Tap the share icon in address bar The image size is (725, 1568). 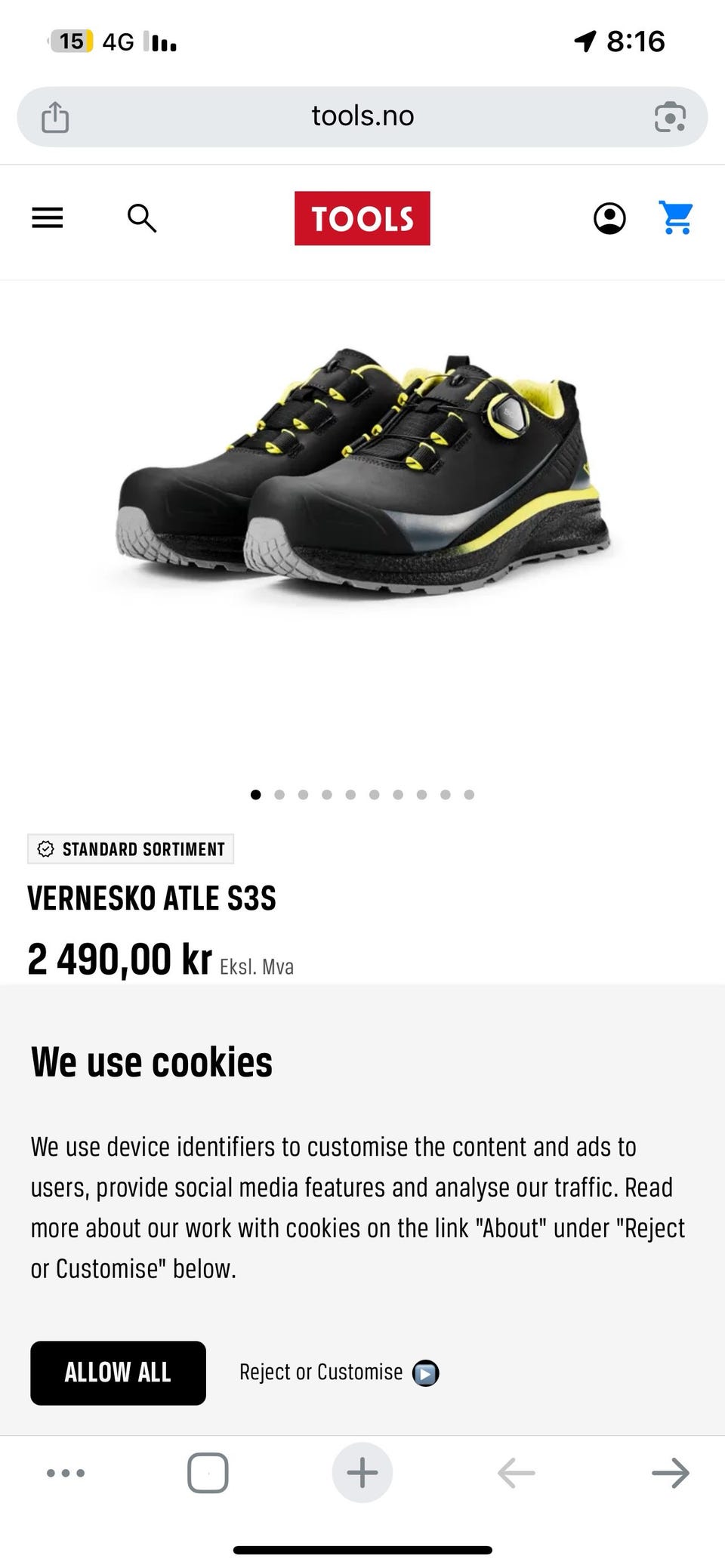tap(55, 117)
